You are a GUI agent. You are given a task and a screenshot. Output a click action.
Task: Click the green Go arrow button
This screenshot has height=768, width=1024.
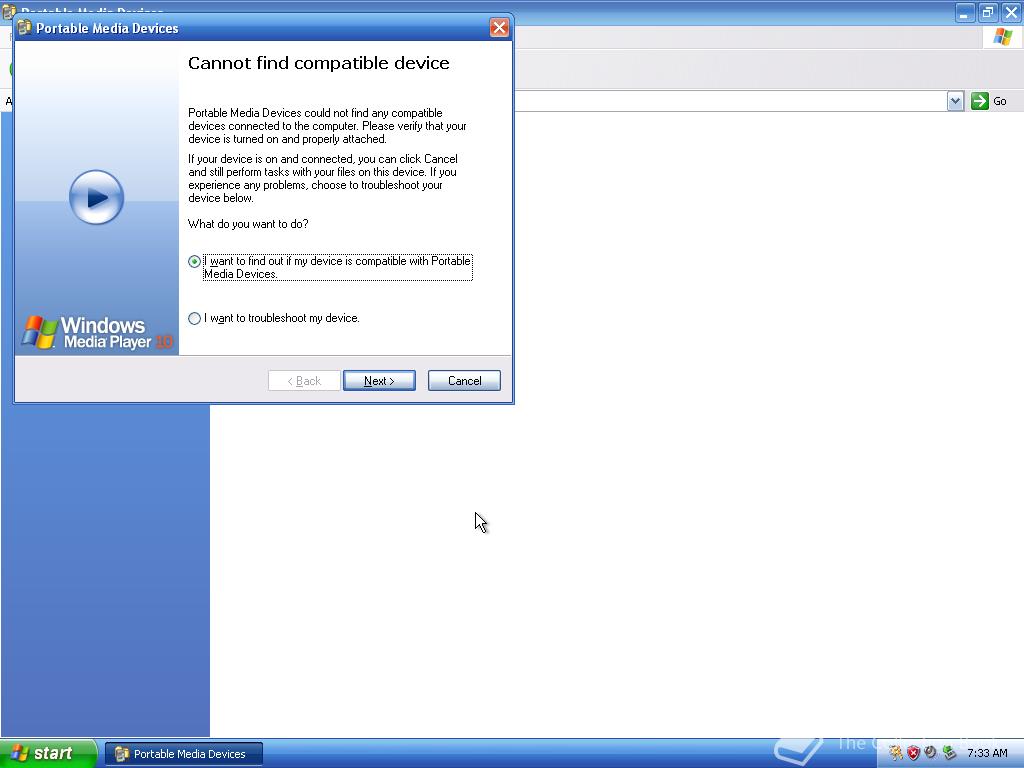(980, 101)
